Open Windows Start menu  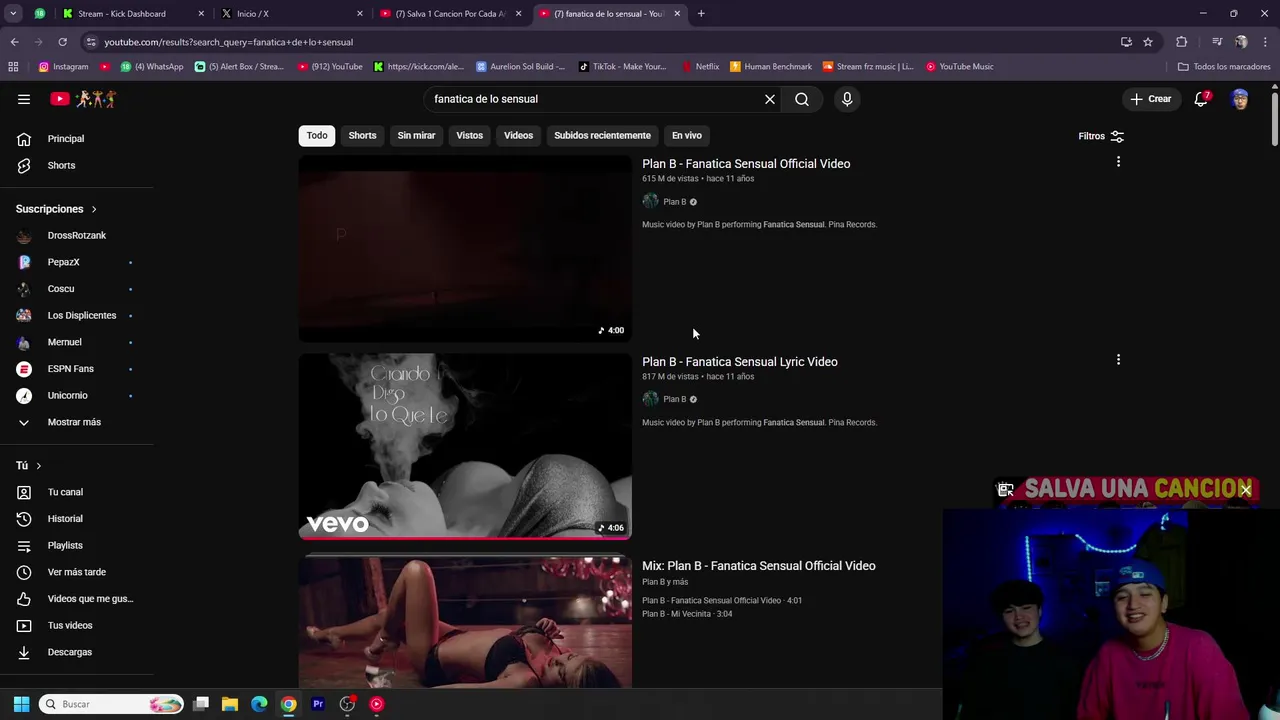click(21, 704)
